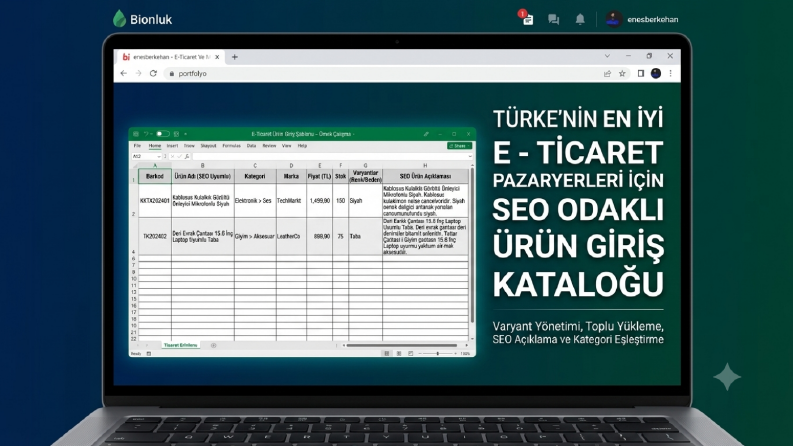Viewport: 793px width, 446px height.
Task: Open the browser three-dot menu
Action: point(671,73)
